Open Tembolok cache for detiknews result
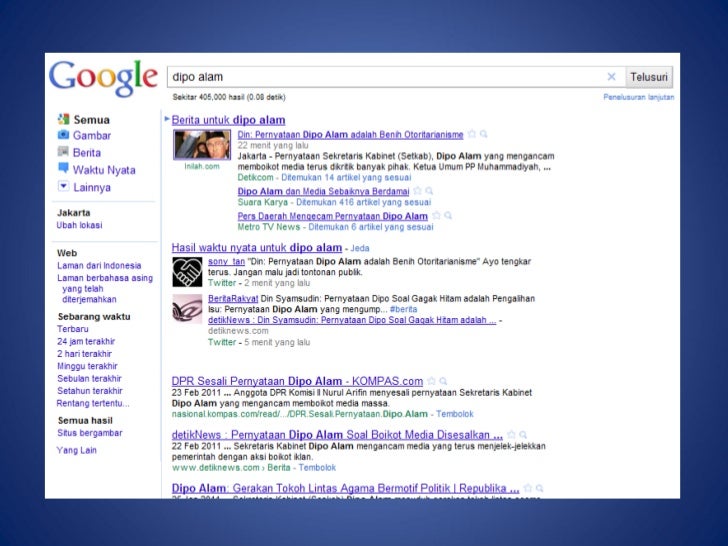 tap(317, 468)
